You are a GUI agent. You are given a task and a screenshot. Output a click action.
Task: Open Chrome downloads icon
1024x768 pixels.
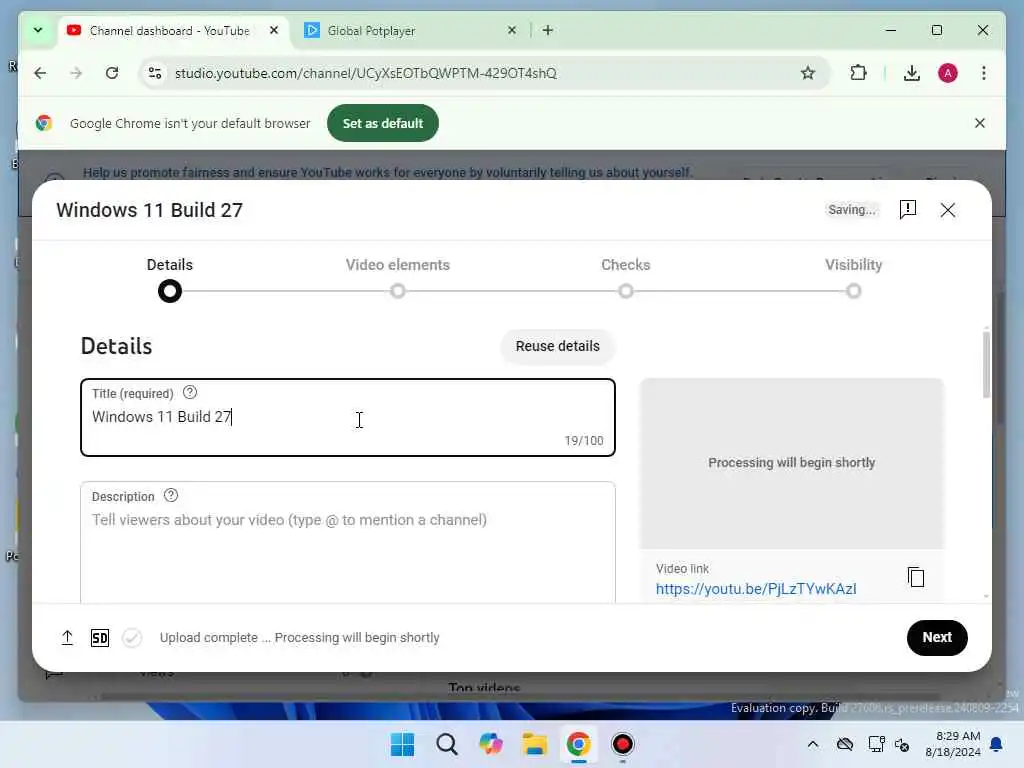click(912, 73)
